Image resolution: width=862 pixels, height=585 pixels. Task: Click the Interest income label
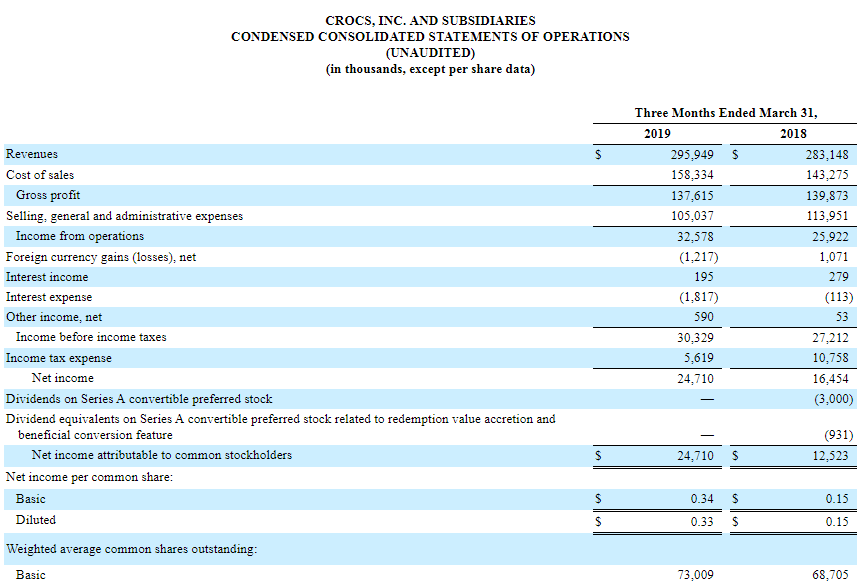click(47, 277)
